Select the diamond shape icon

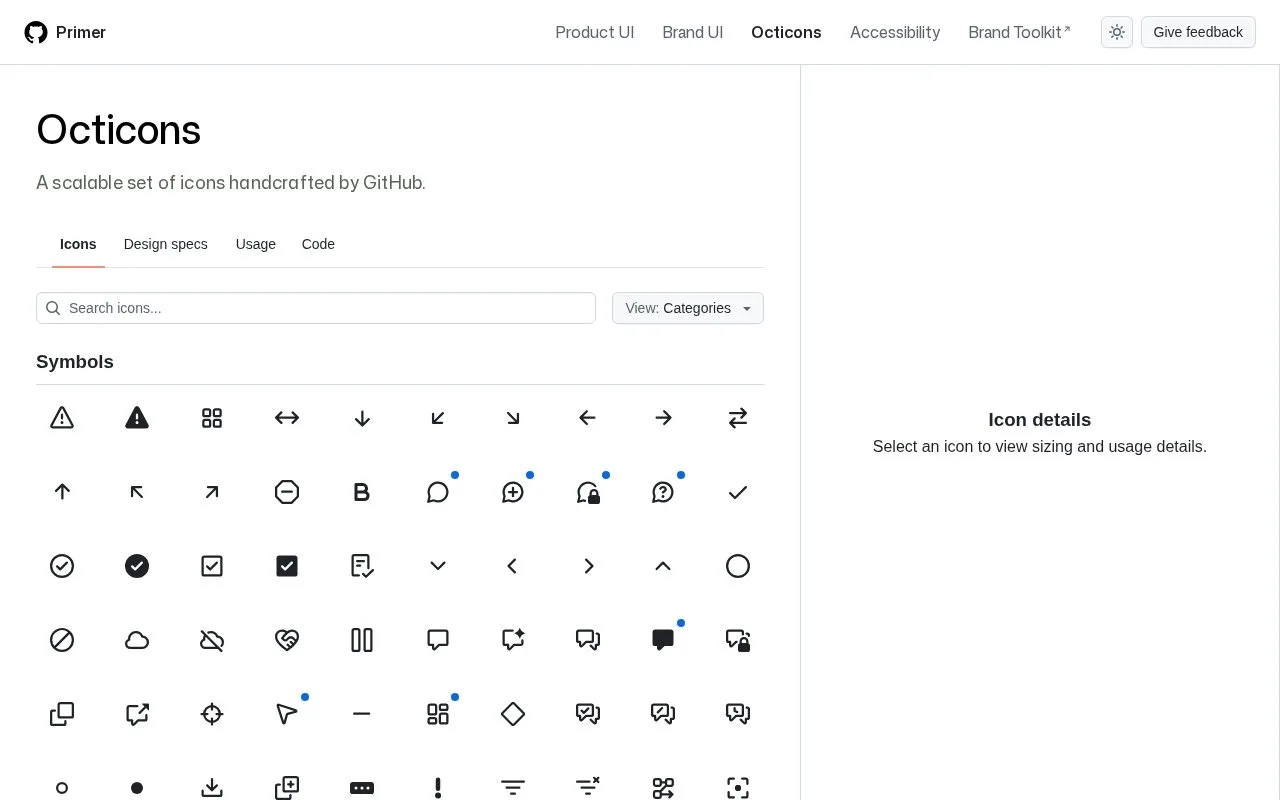(513, 714)
